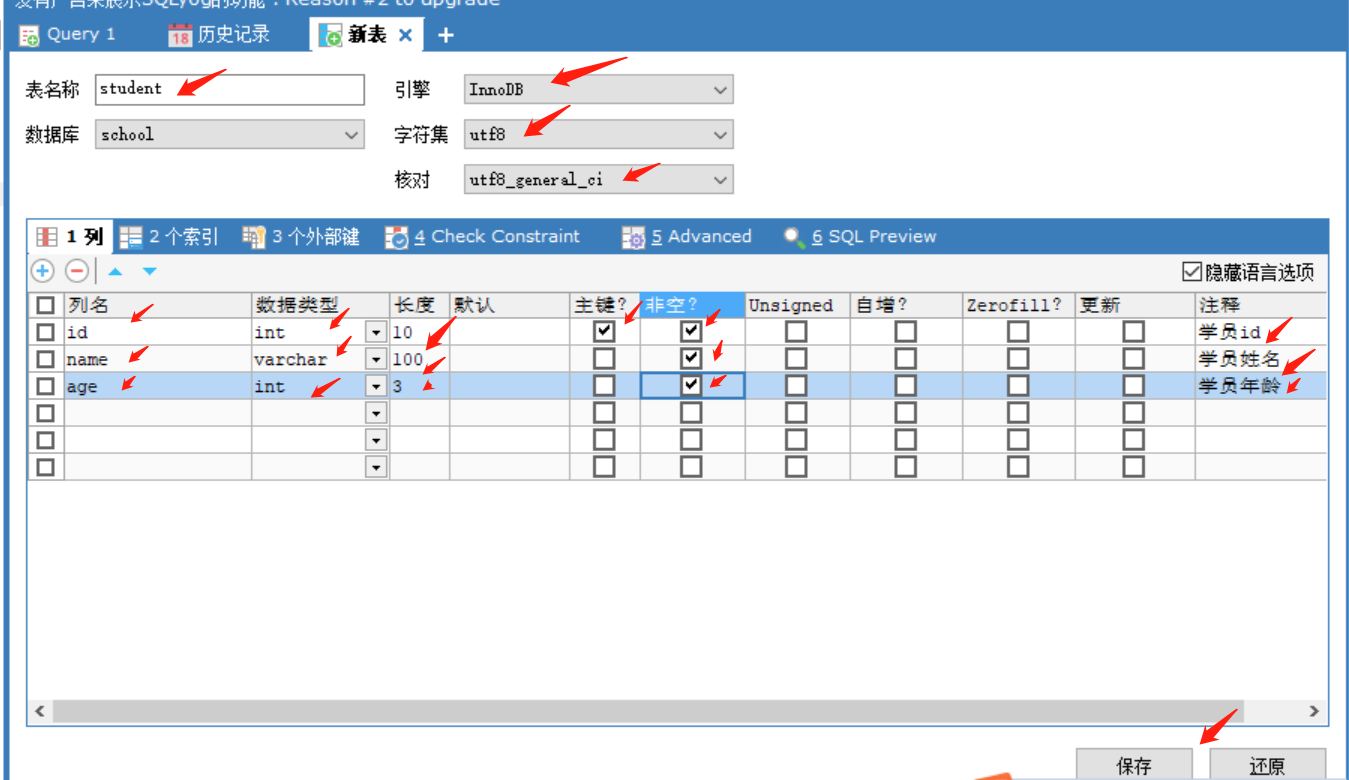This screenshot has width=1349, height=780.
Task: Click the 非空? column header
Action: [692, 305]
